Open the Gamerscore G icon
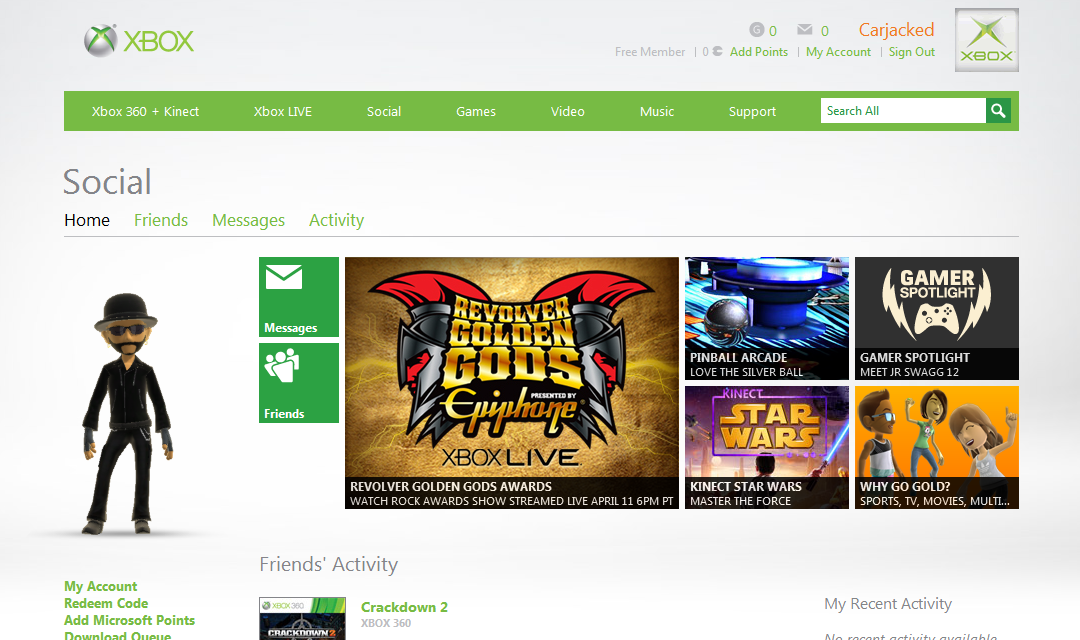Screen dimensions: 1080x640 (757, 30)
